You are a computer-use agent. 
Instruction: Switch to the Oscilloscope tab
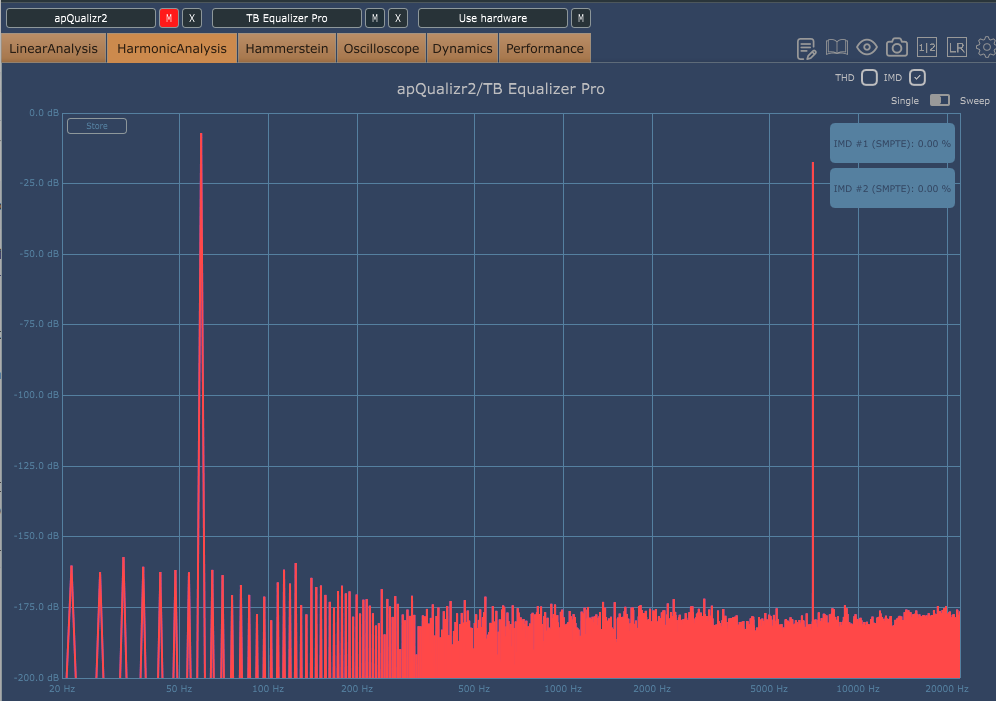click(381, 48)
